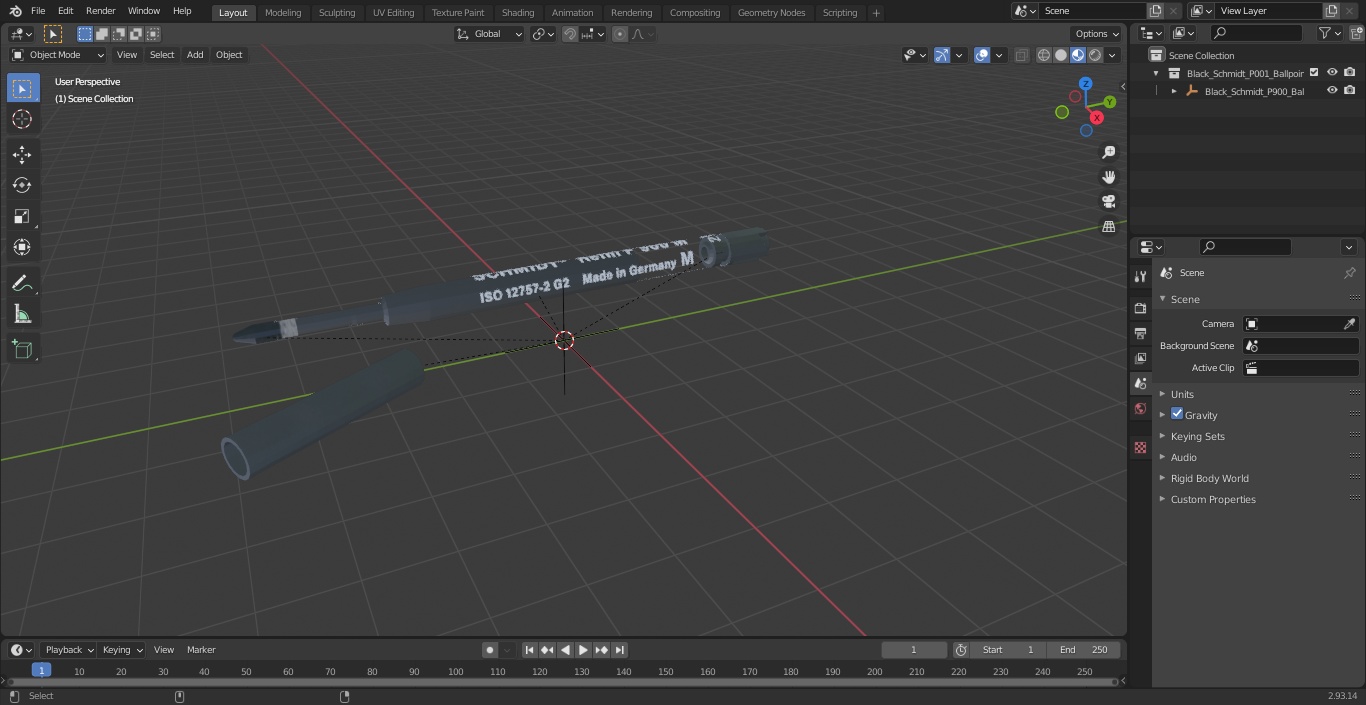Open the Output properties tab
The height and width of the screenshot is (705, 1366).
click(1140, 333)
